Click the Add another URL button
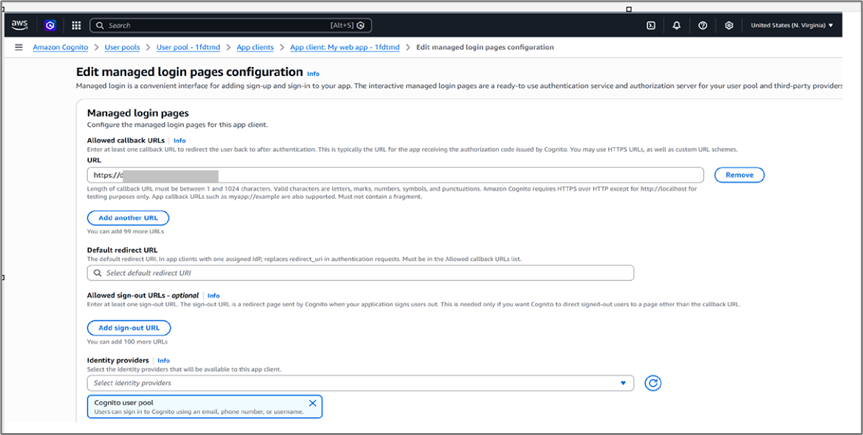This screenshot has height=435, width=863. coord(128,217)
